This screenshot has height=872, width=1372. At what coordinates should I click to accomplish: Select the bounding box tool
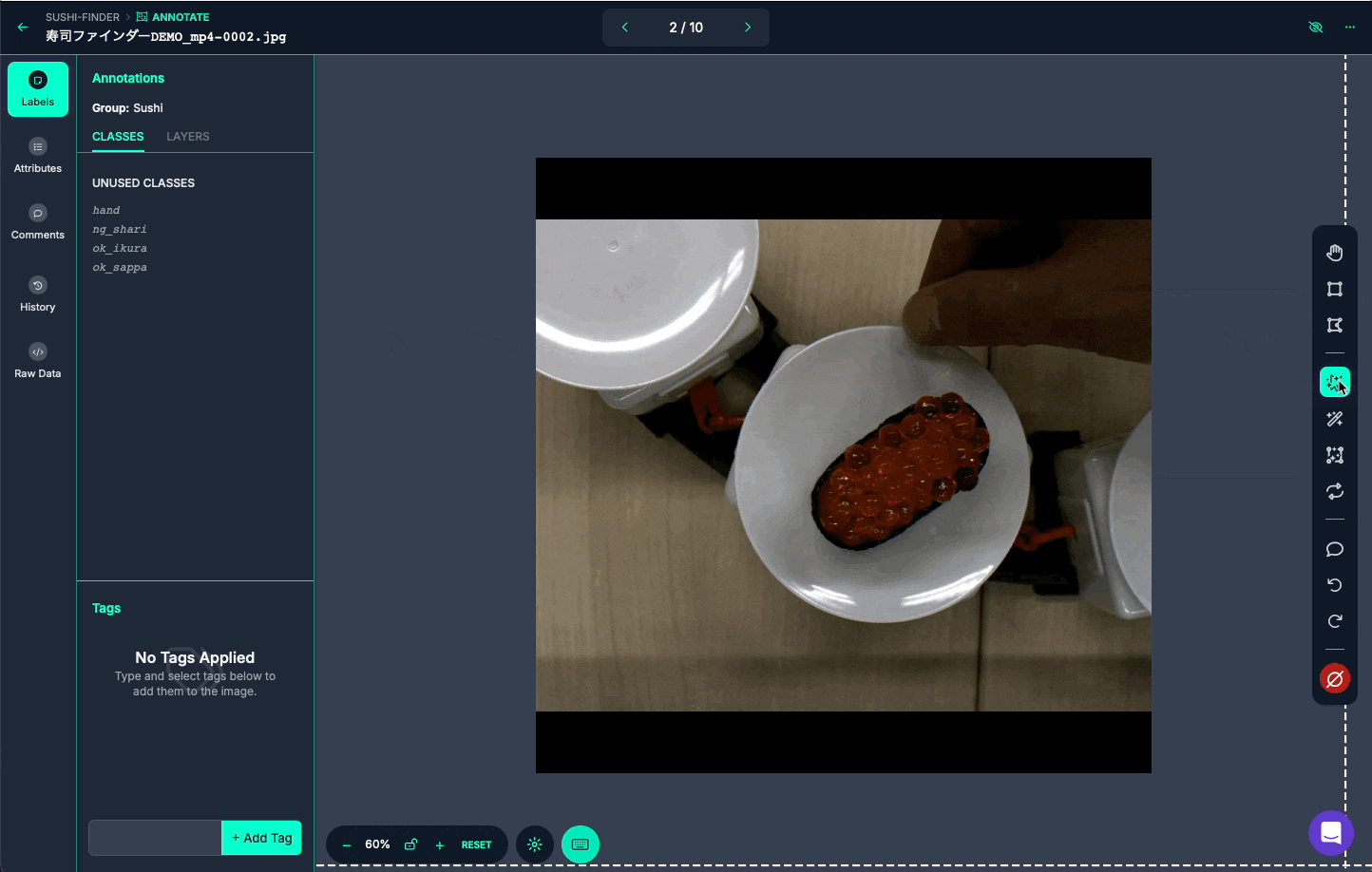[1334, 289]
